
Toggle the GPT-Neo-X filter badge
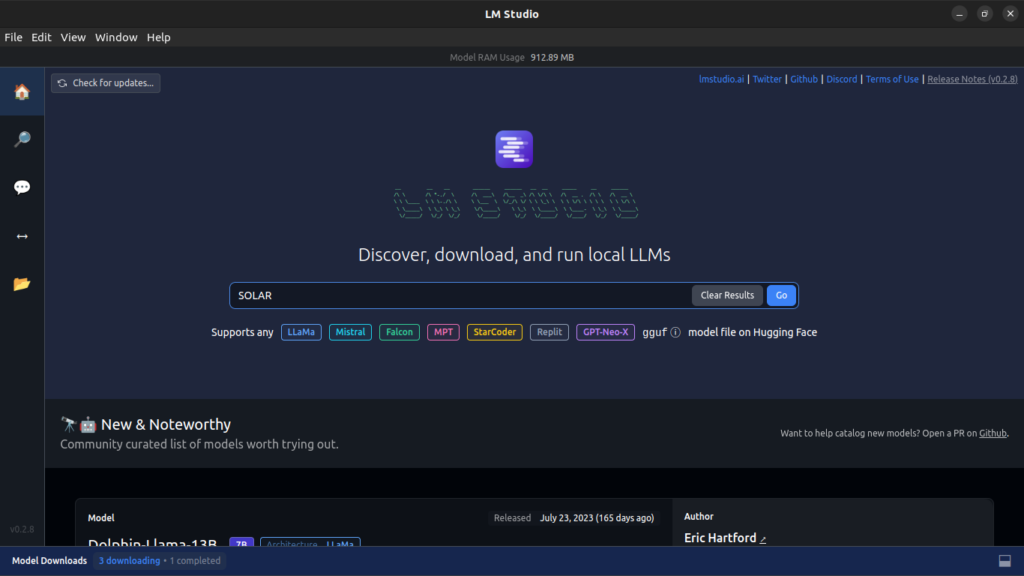(x=605, y=332)
